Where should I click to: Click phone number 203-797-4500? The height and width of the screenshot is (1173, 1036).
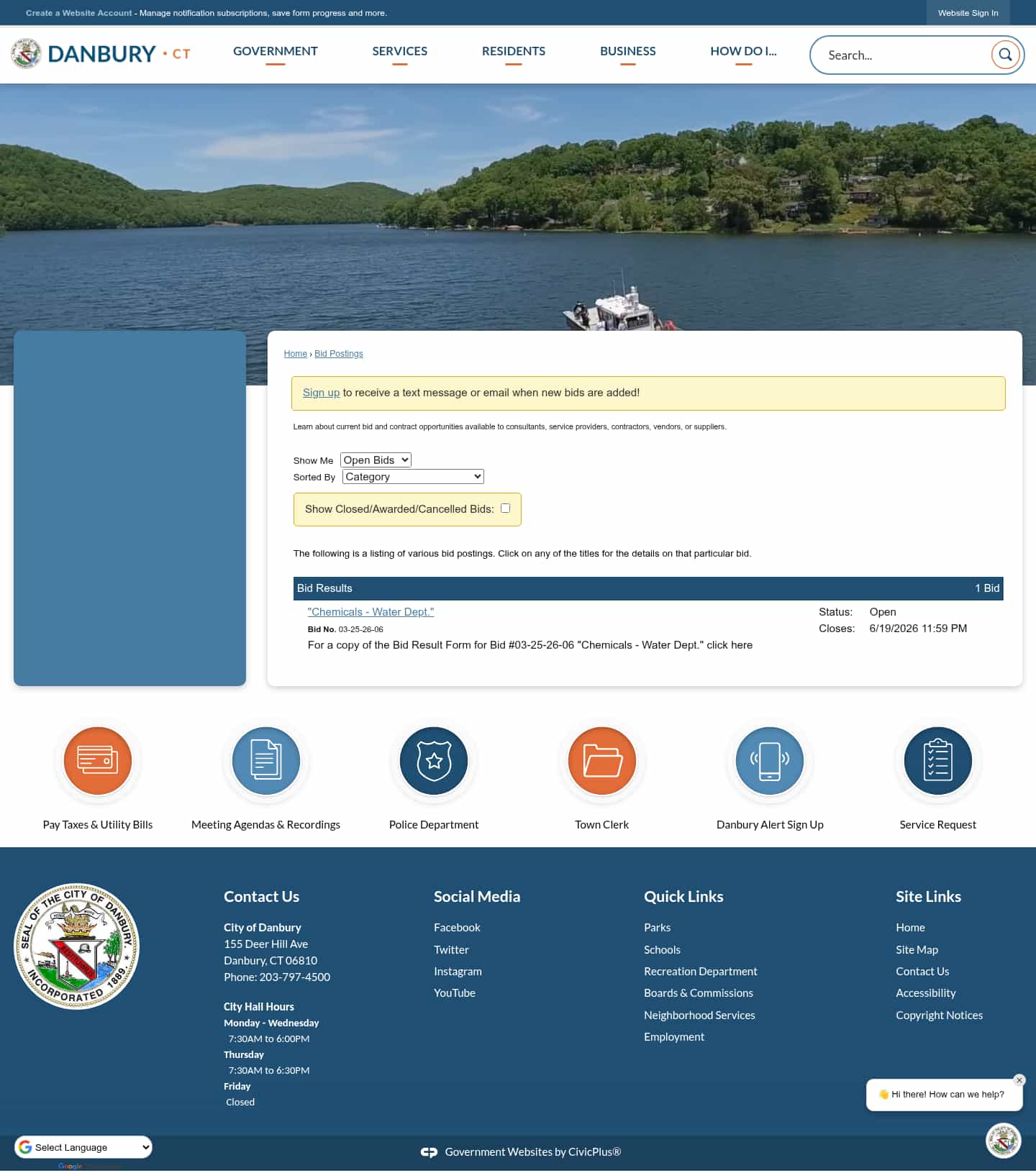point(295,977)
